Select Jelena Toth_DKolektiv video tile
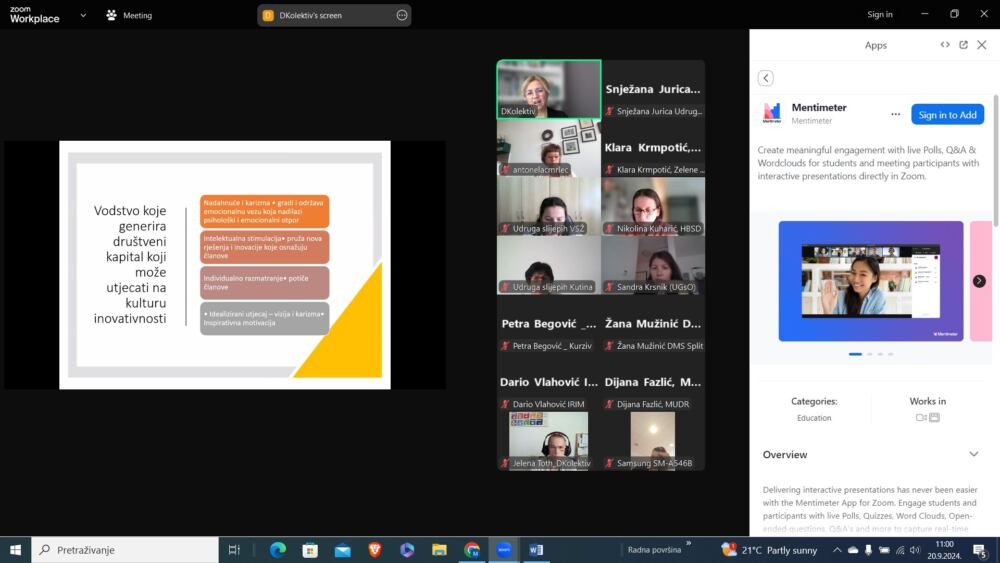The image size is (1000, 563). [x=548, y=441]
